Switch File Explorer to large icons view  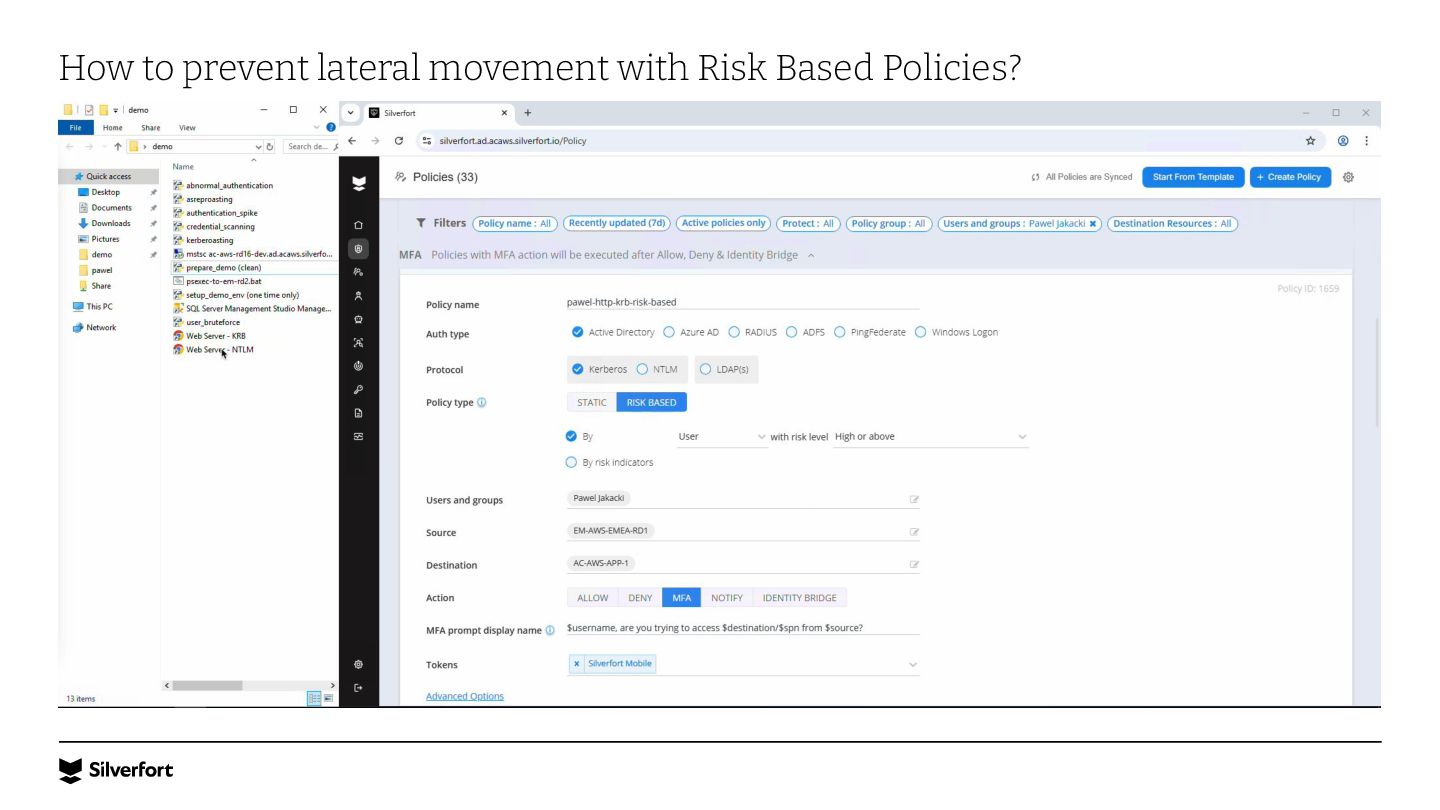pyautogui.click(x=328, y=698)
